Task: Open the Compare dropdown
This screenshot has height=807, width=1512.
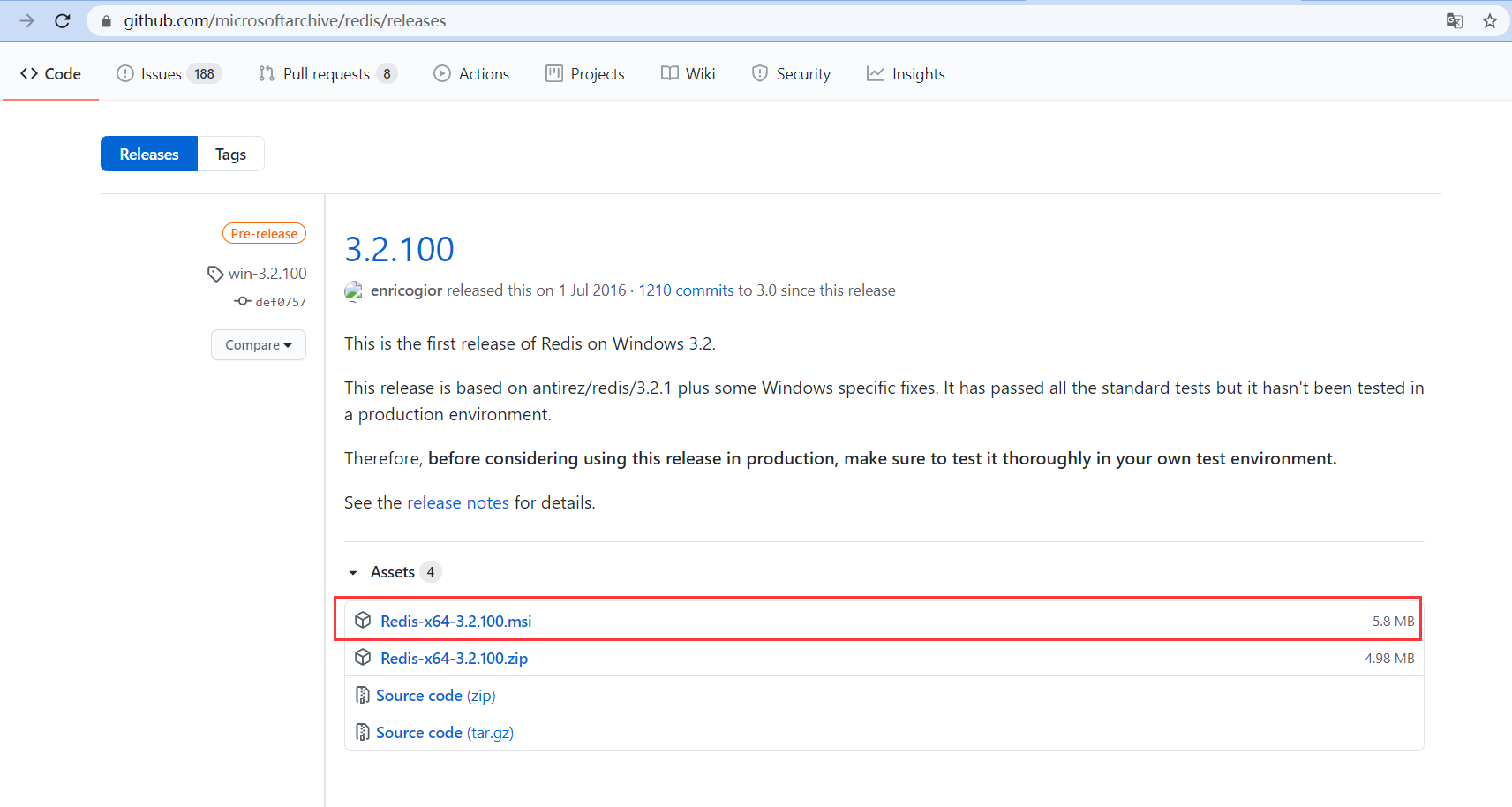Action: point(259,345)
